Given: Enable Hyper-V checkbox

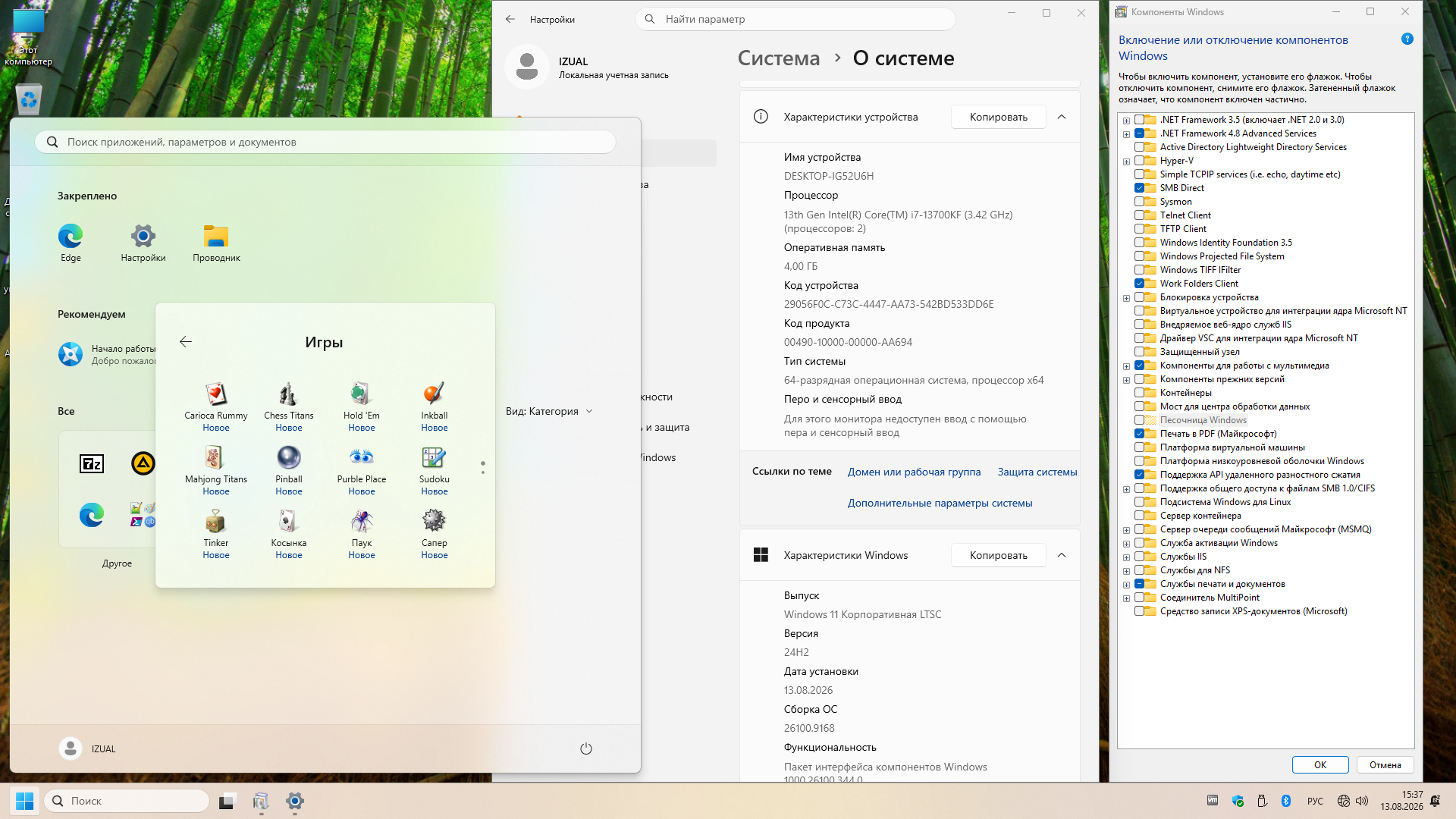Looking at the screenshot, I should (x=1140, y=161).
